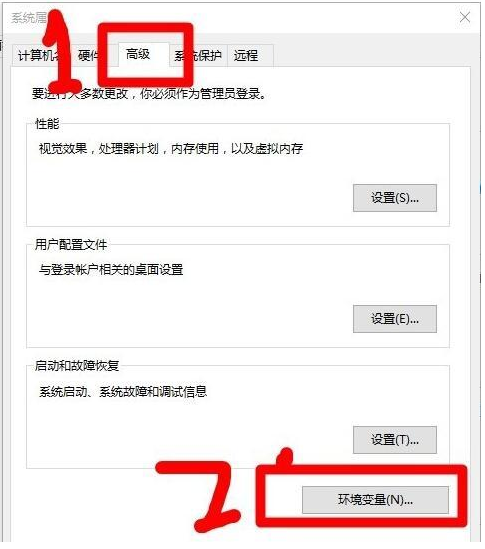Click the 系统启动、系统故障和调试信息 text

(123, 391)
